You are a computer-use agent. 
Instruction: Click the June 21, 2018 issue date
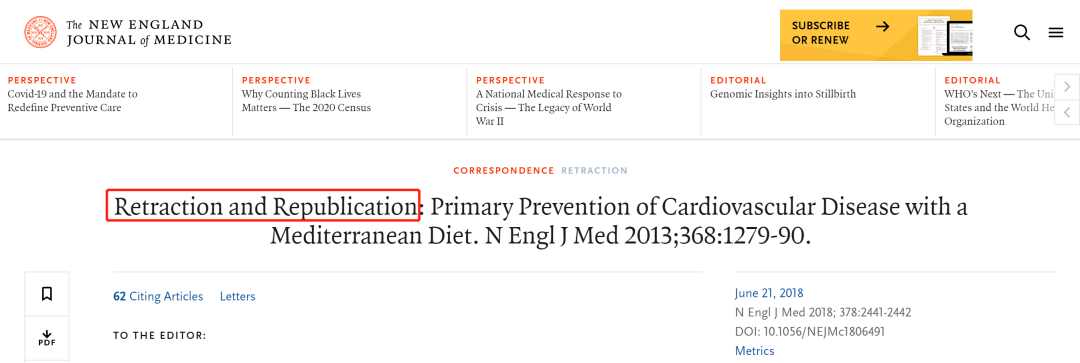tap(769, 293)
